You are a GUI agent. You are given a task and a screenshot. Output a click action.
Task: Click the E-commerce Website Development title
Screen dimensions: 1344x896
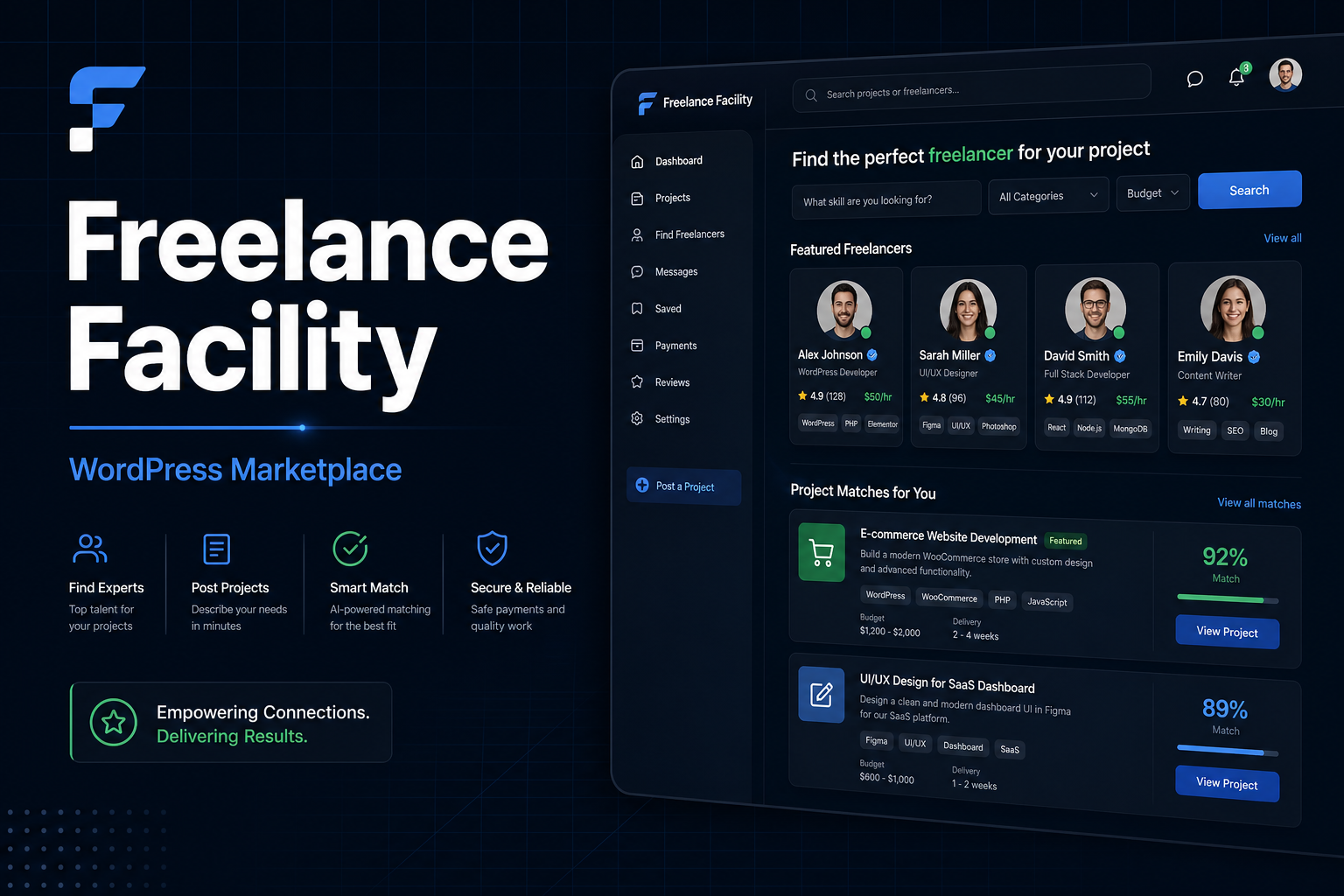pyautogui.click(x=948, y=537)
